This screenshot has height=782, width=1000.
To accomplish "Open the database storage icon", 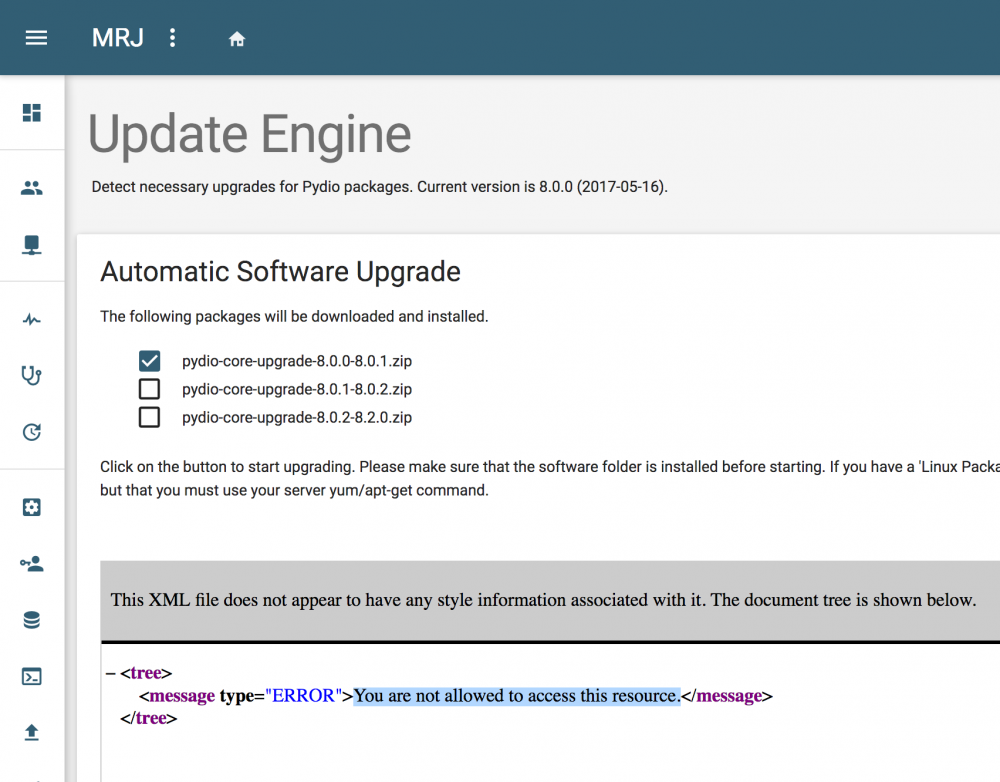I will point(32,620).
